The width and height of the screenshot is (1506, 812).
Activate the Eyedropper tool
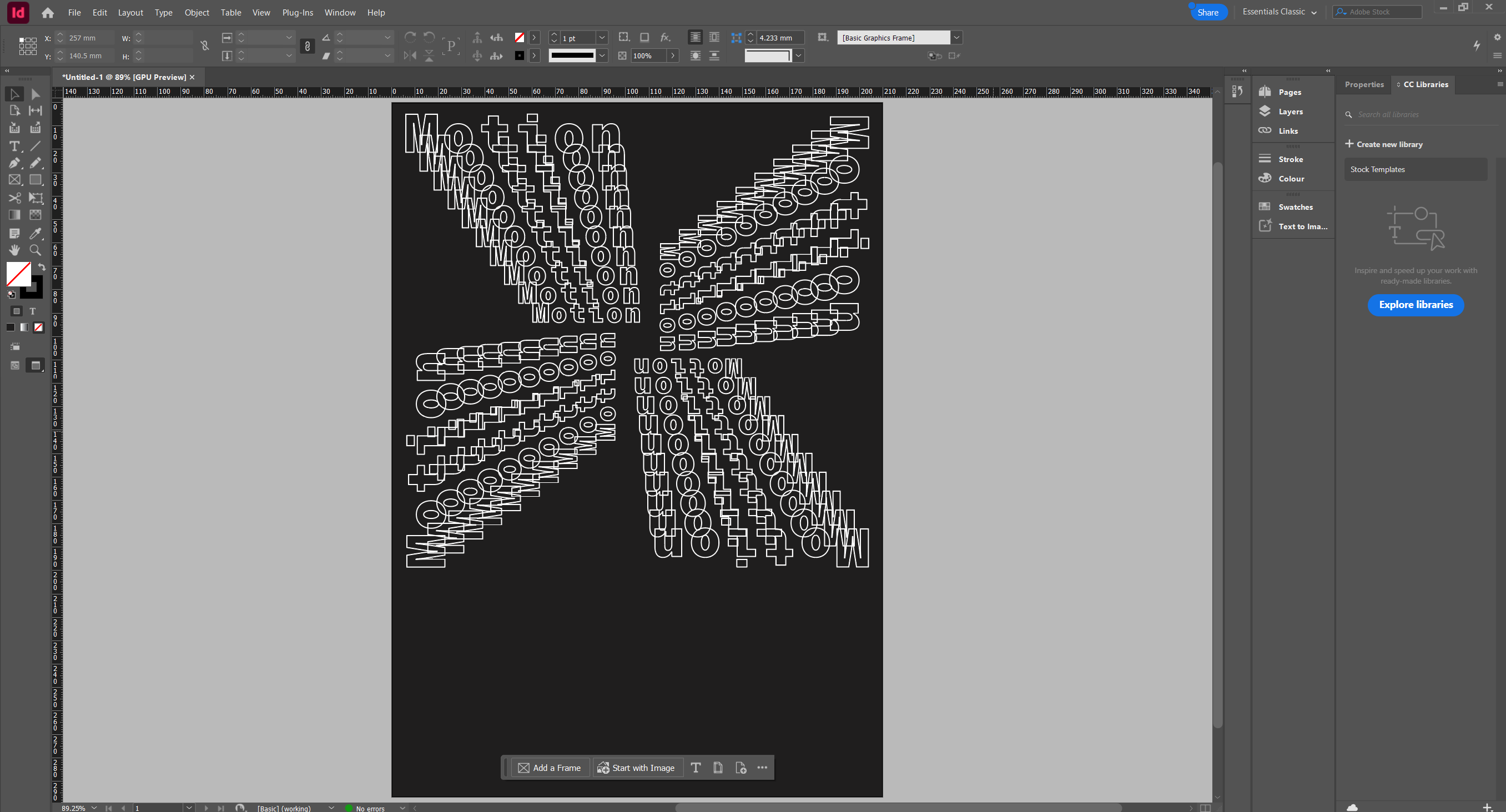point(36,233)
